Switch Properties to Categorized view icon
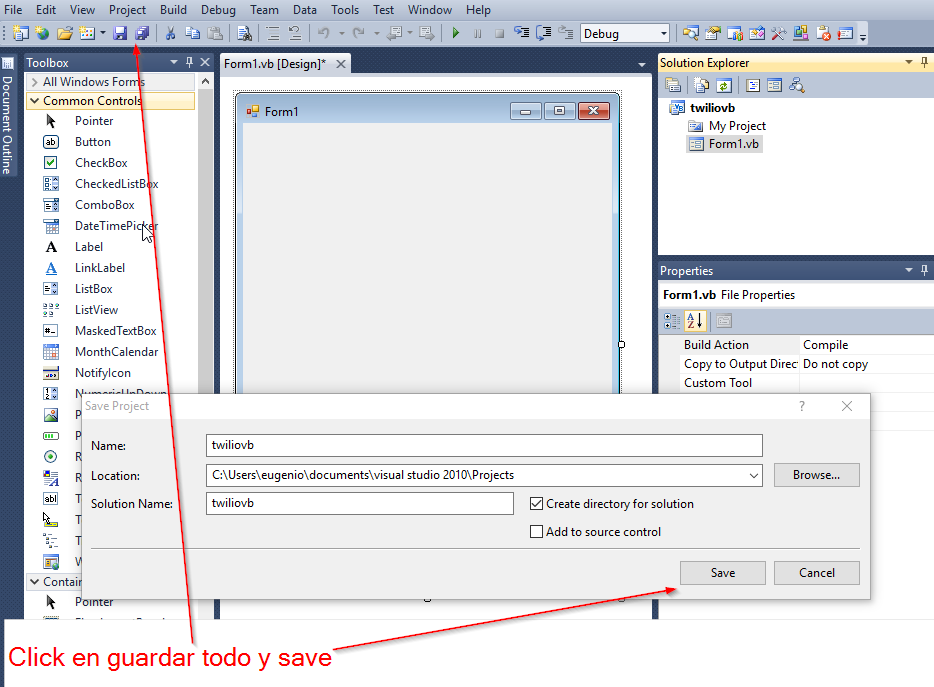This screenshot has width=934, height=687. (x=672, y=321)
